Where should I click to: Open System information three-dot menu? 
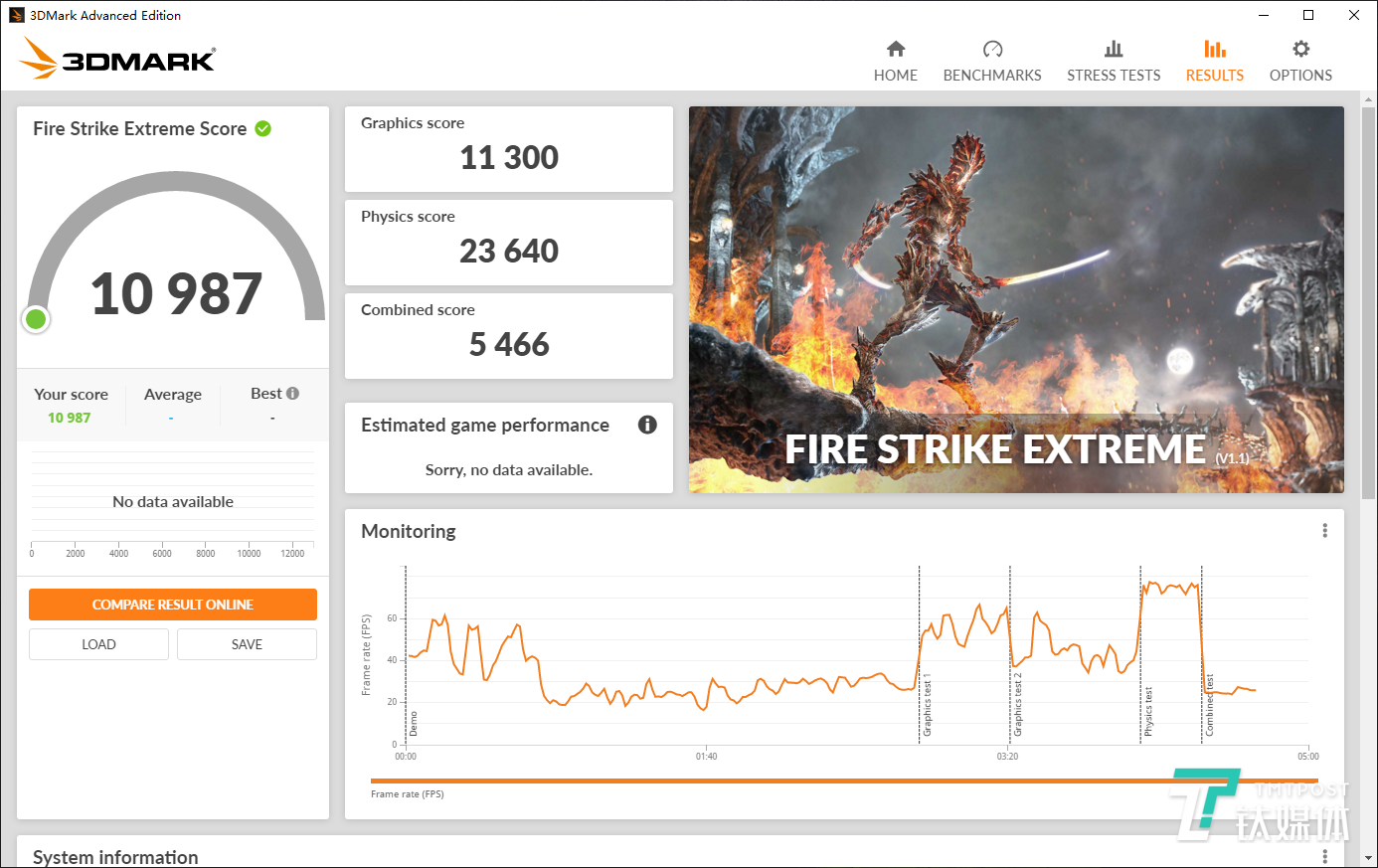[x=1324, y=857]
